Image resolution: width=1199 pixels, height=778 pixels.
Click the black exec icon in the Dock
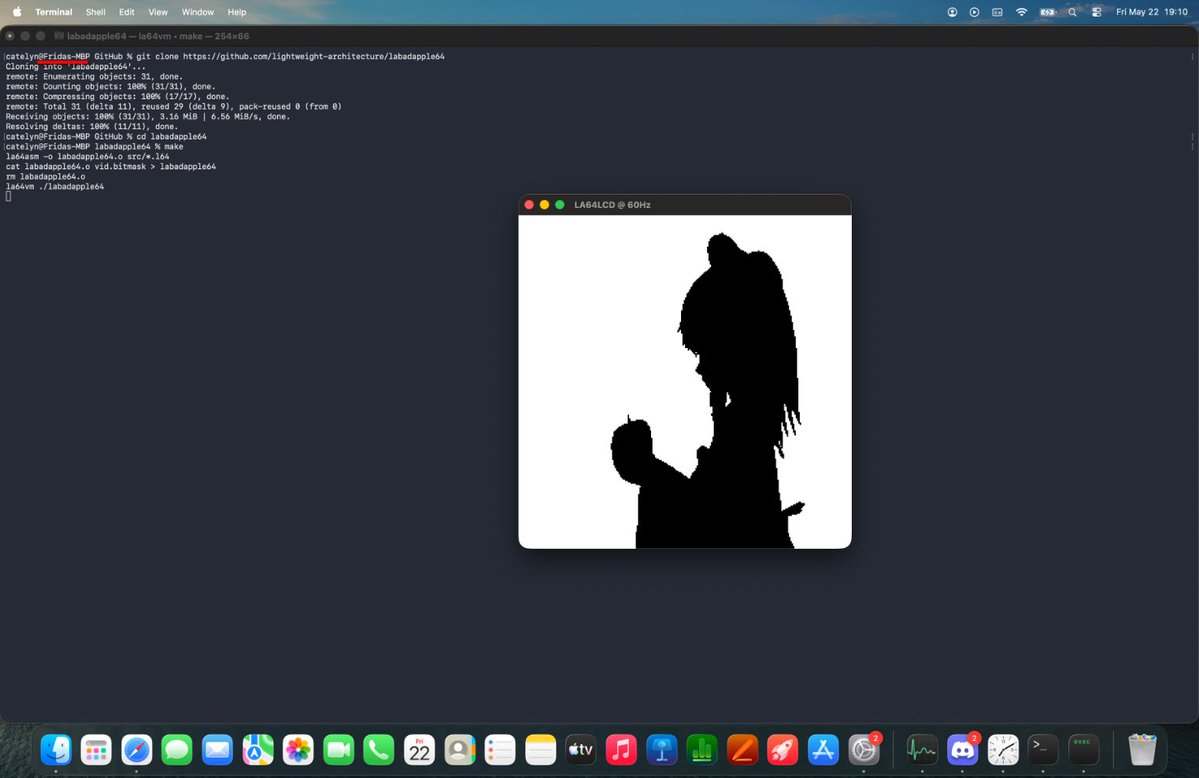pos(1084,750)
